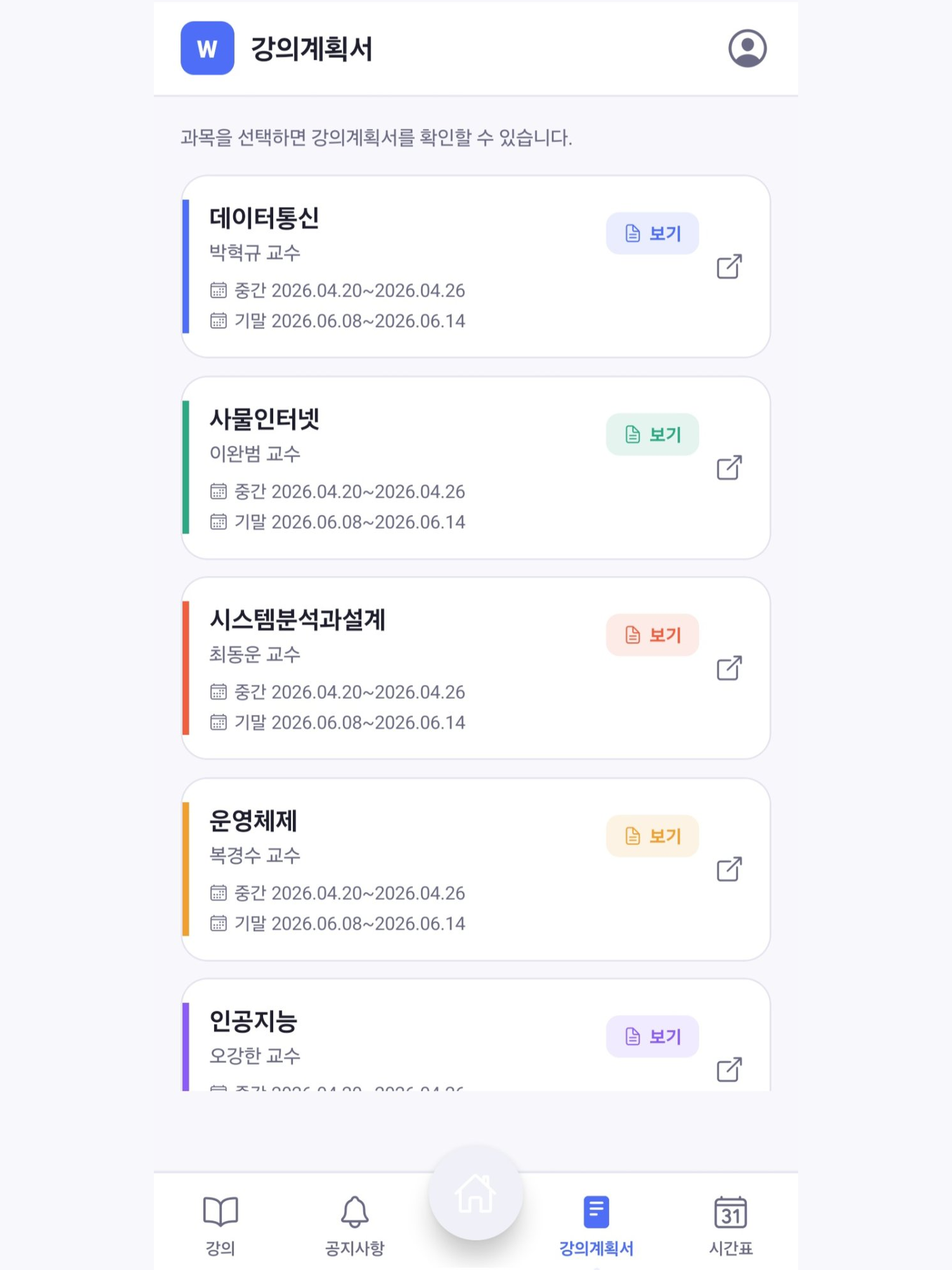Screen dimensions: 952x1270
Task: Open external link for 시스템분석과설계
Action: (x=729, y=668)
